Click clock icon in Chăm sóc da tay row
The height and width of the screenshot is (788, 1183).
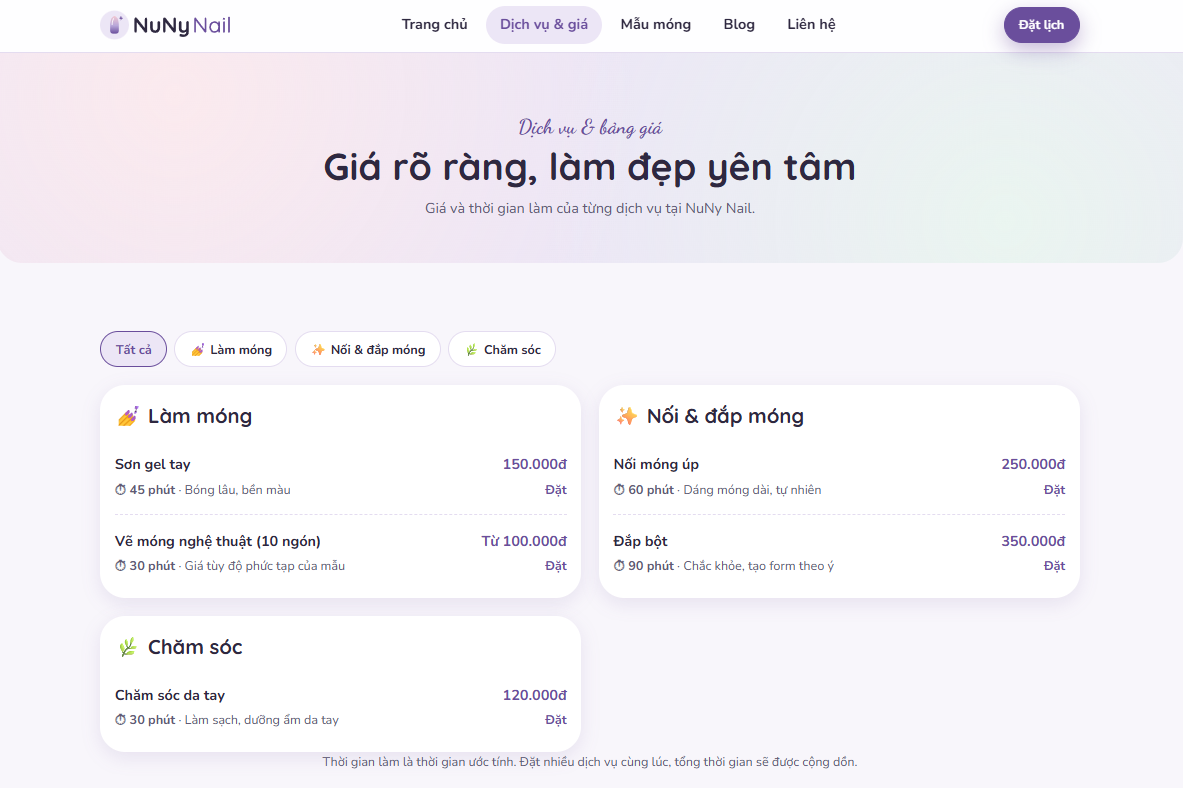click(x=121, y=720)
